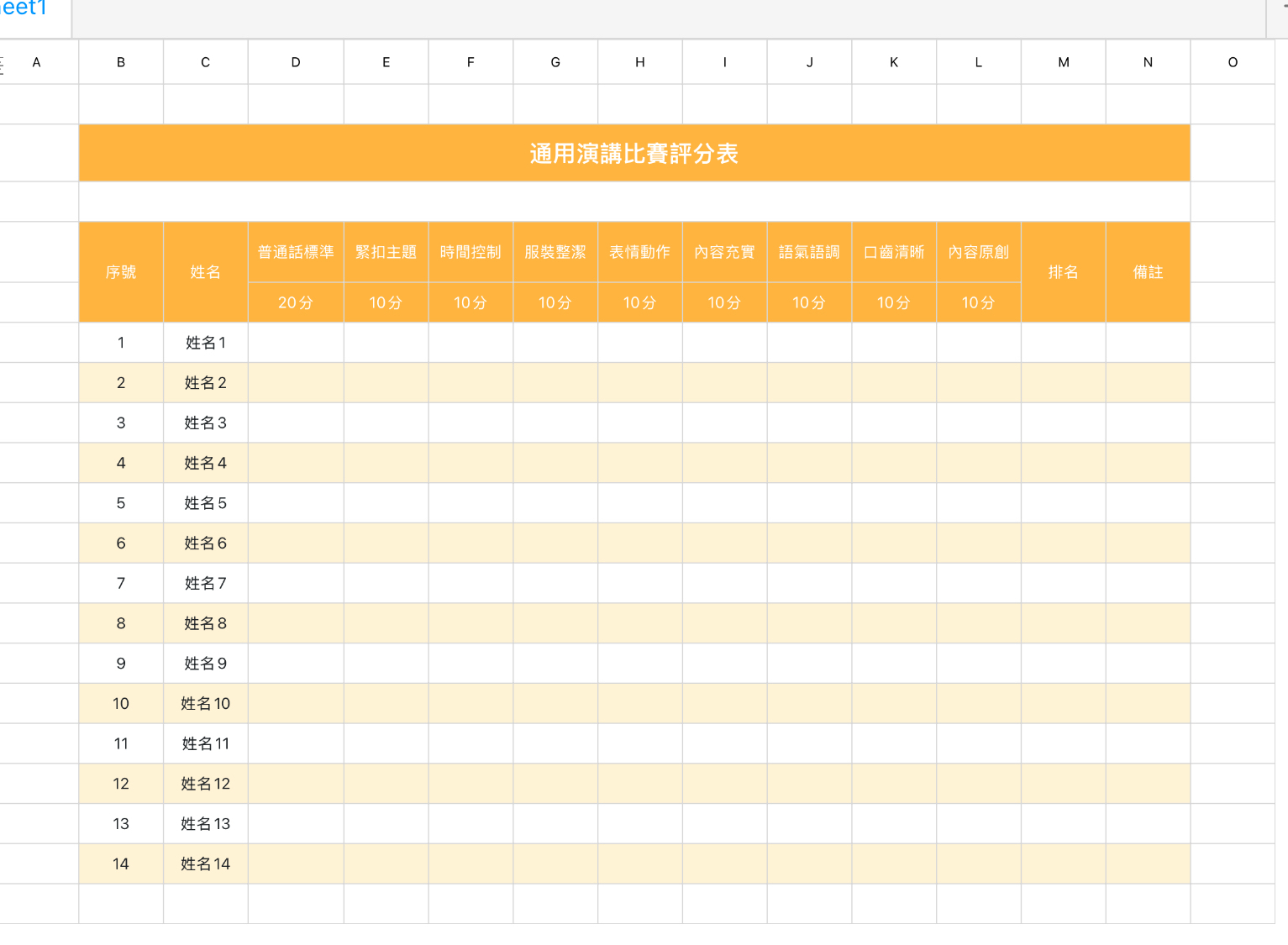Select column D header
Viewport: 1288px width, 945px height.
pyautogui.click(x=296, y=62)
